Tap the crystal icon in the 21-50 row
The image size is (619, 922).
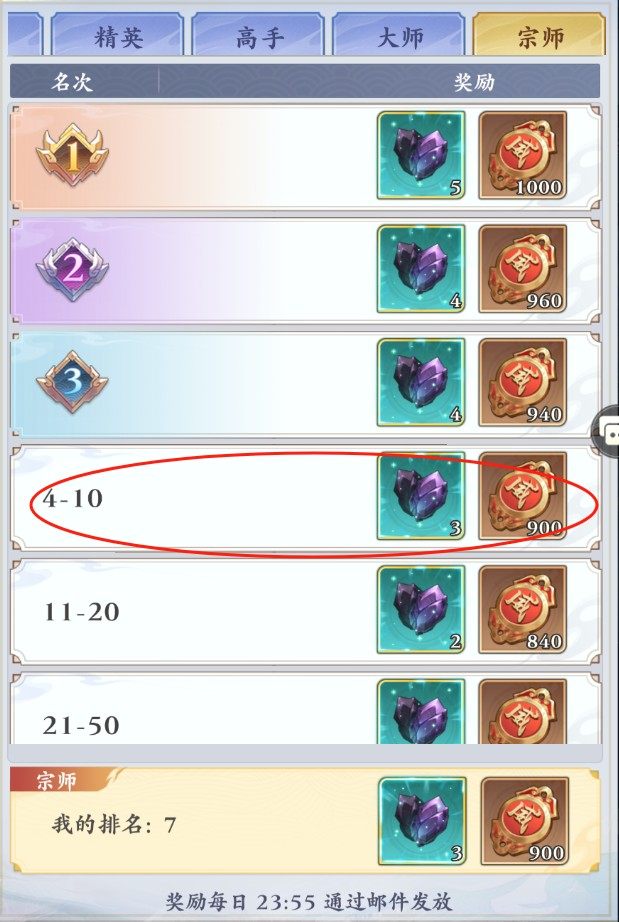tap(421, 711)
